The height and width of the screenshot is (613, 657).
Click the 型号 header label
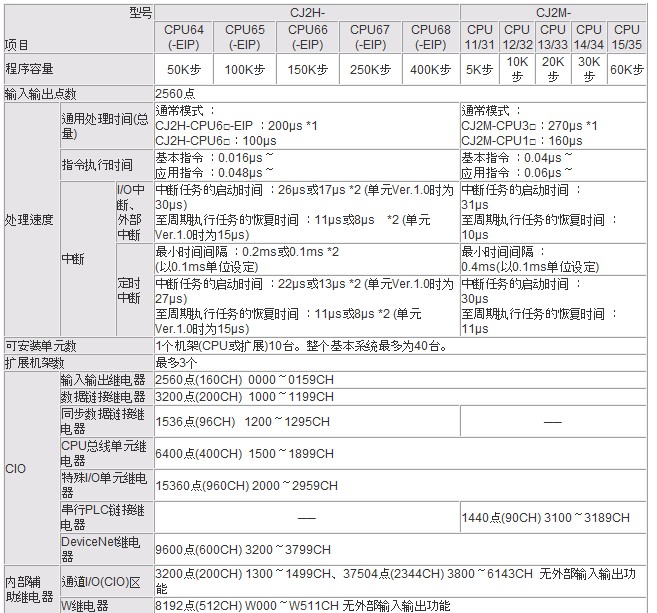click(140, 13)
